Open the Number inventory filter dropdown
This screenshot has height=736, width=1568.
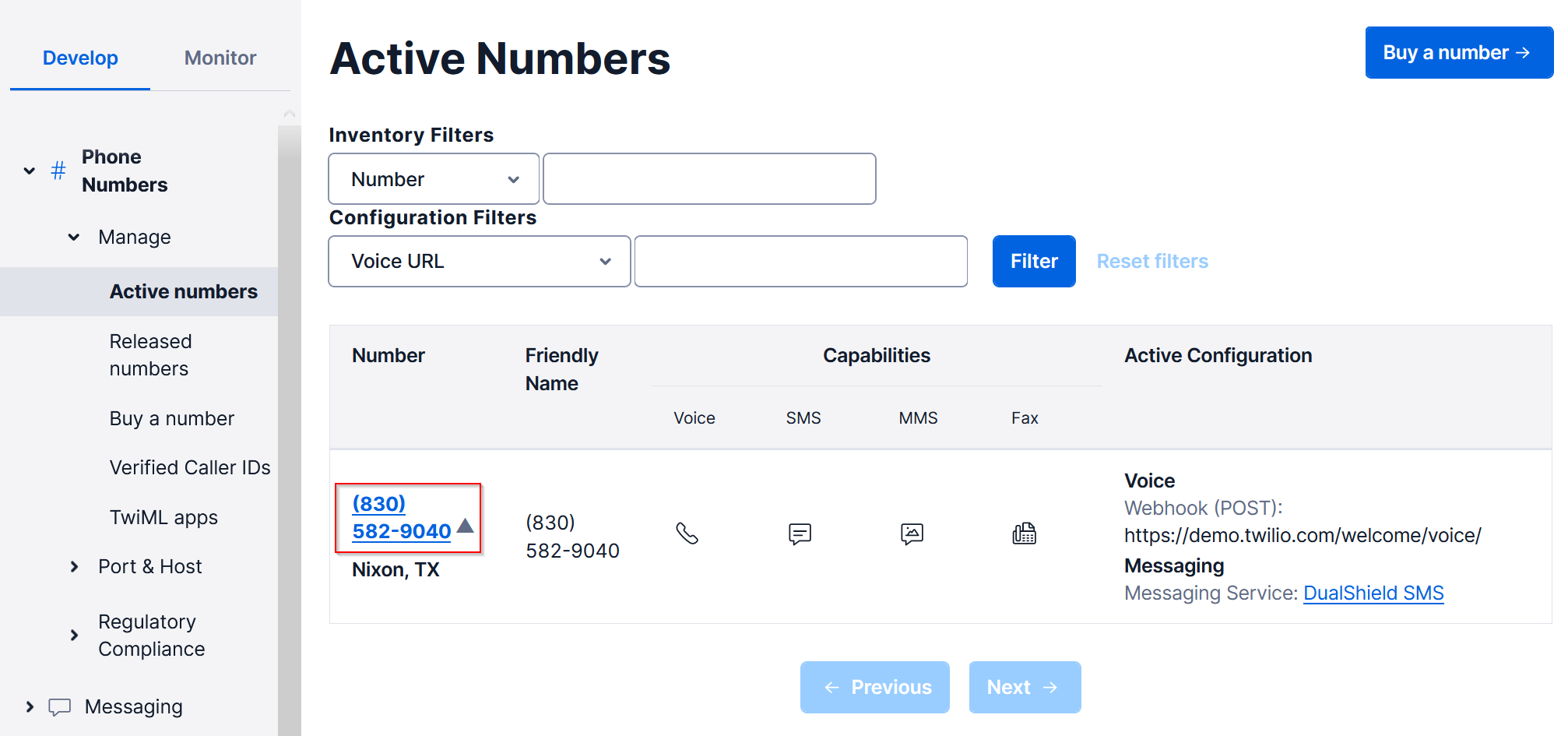coord(434,179)
